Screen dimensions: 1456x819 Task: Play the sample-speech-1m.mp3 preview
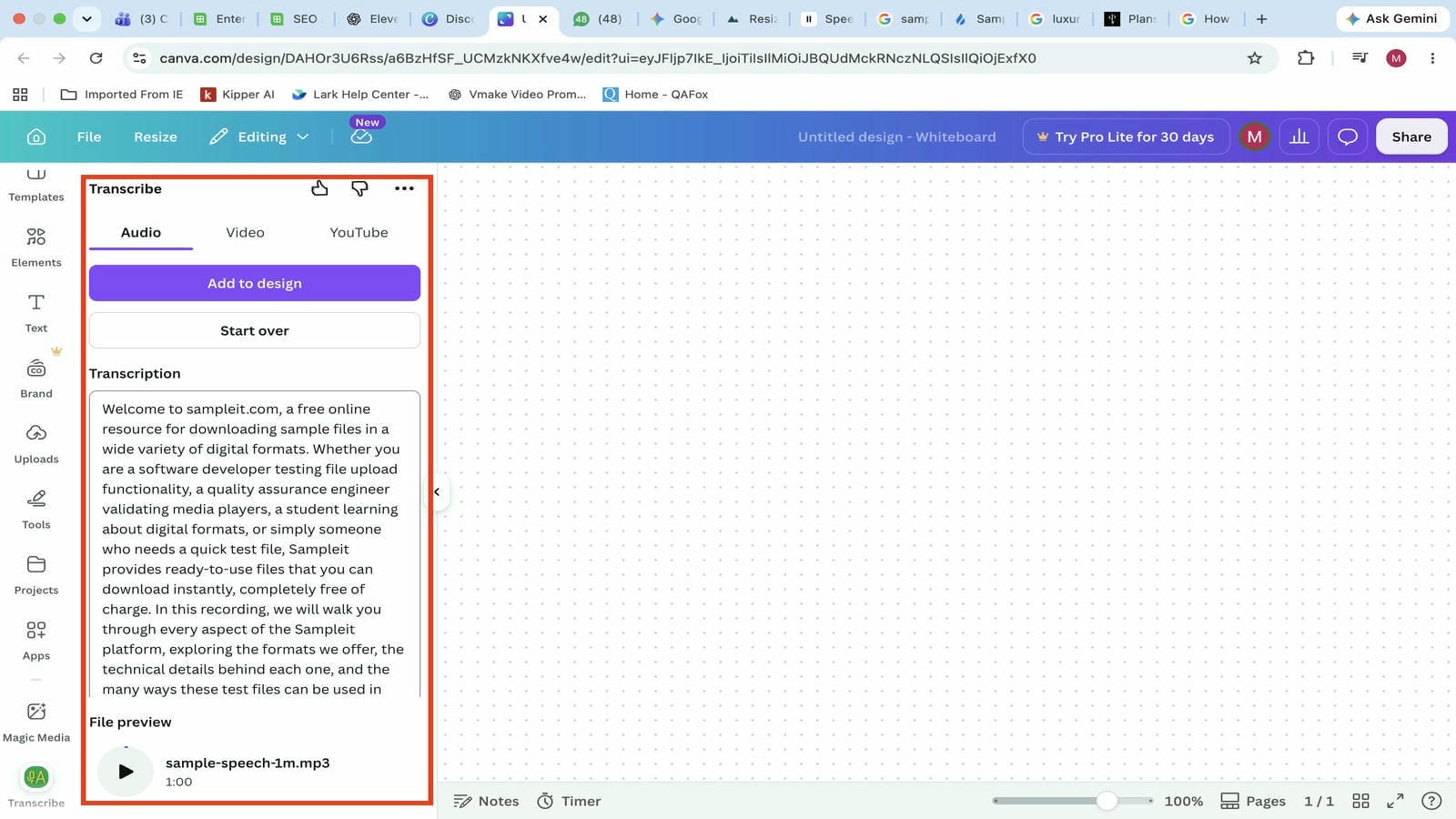pos(126,771)
